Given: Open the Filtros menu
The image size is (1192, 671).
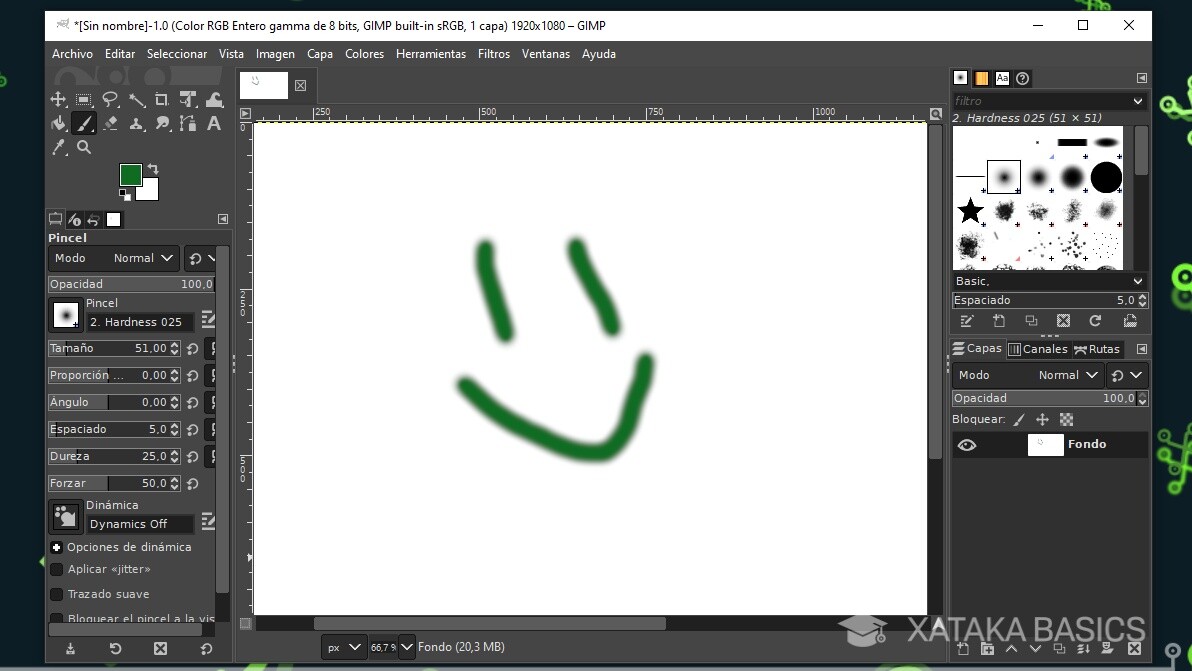Looking at the screenshot, I should pyautogui.click(x=493, y=54).
